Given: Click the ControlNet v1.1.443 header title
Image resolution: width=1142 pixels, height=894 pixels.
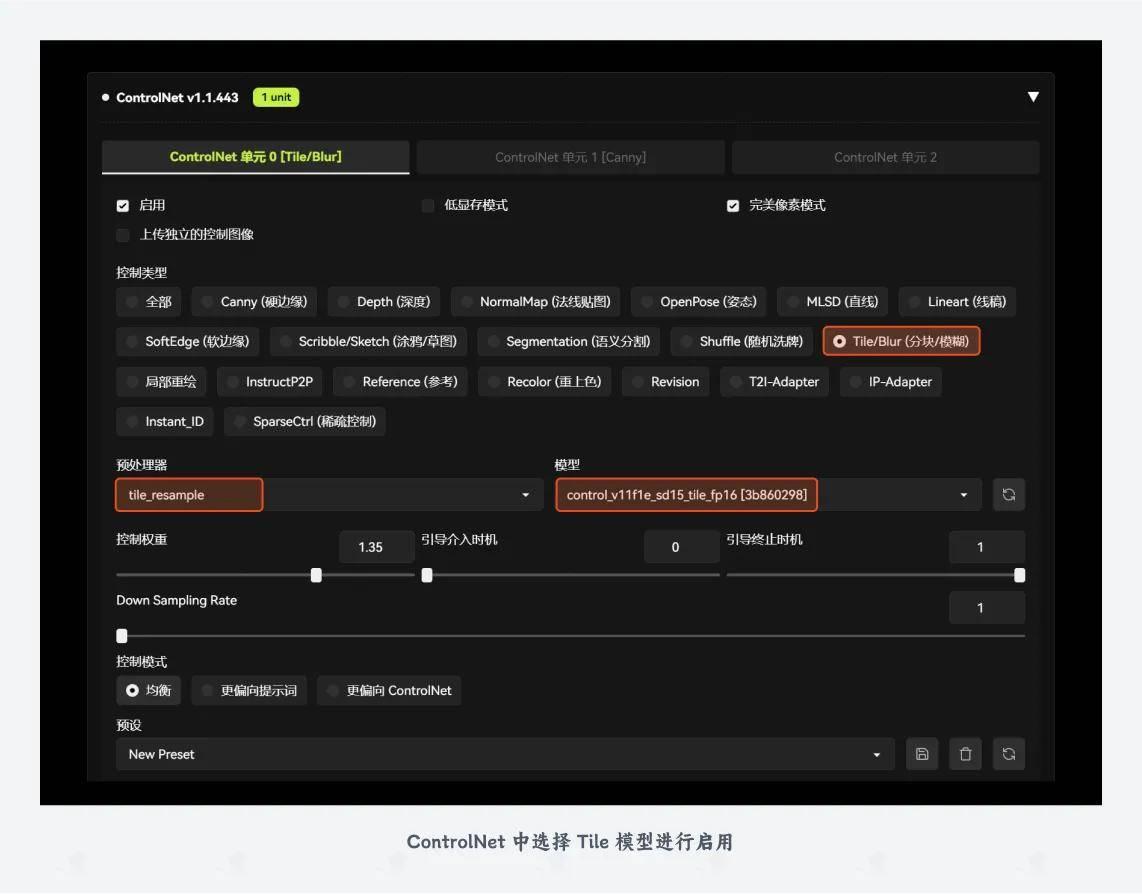Looking at the screenshot, I should [177, 98].
